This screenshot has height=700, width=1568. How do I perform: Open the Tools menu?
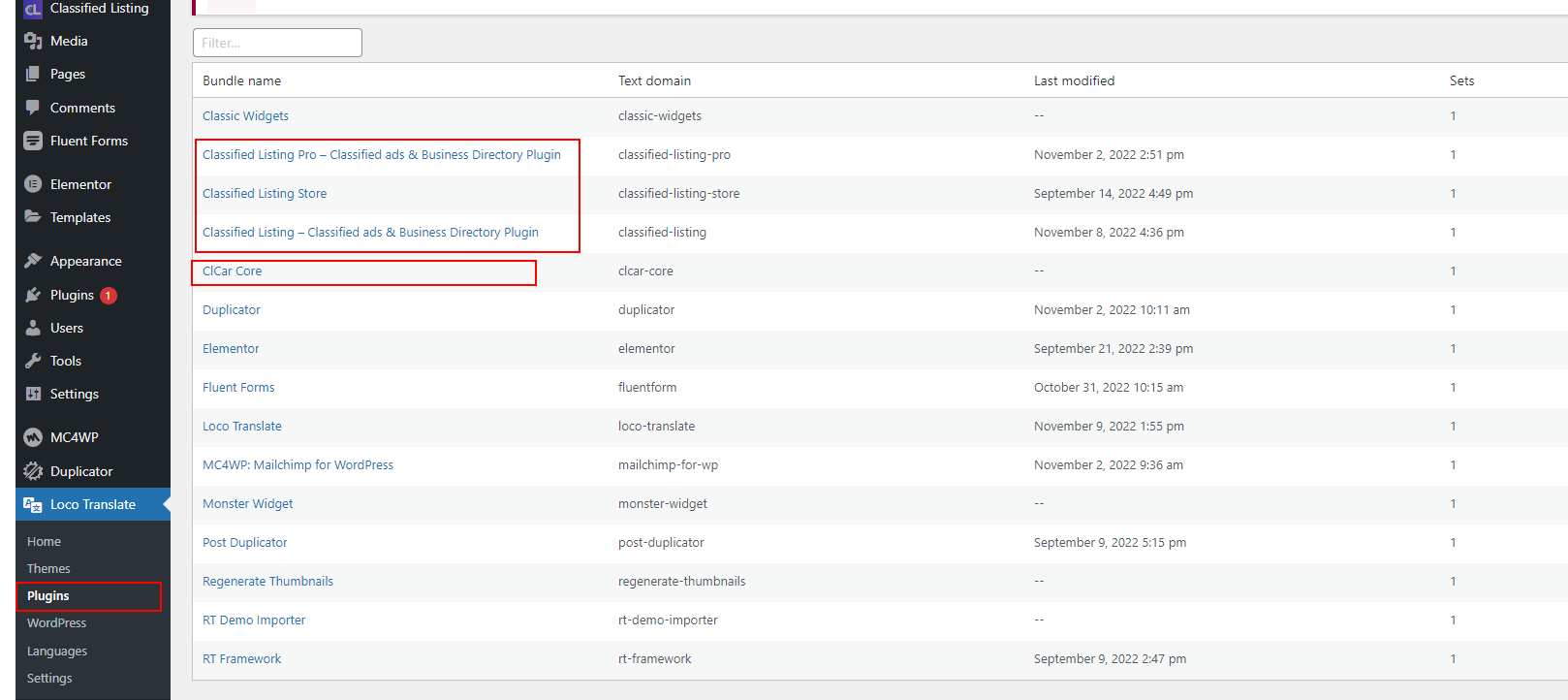point(66,361)
